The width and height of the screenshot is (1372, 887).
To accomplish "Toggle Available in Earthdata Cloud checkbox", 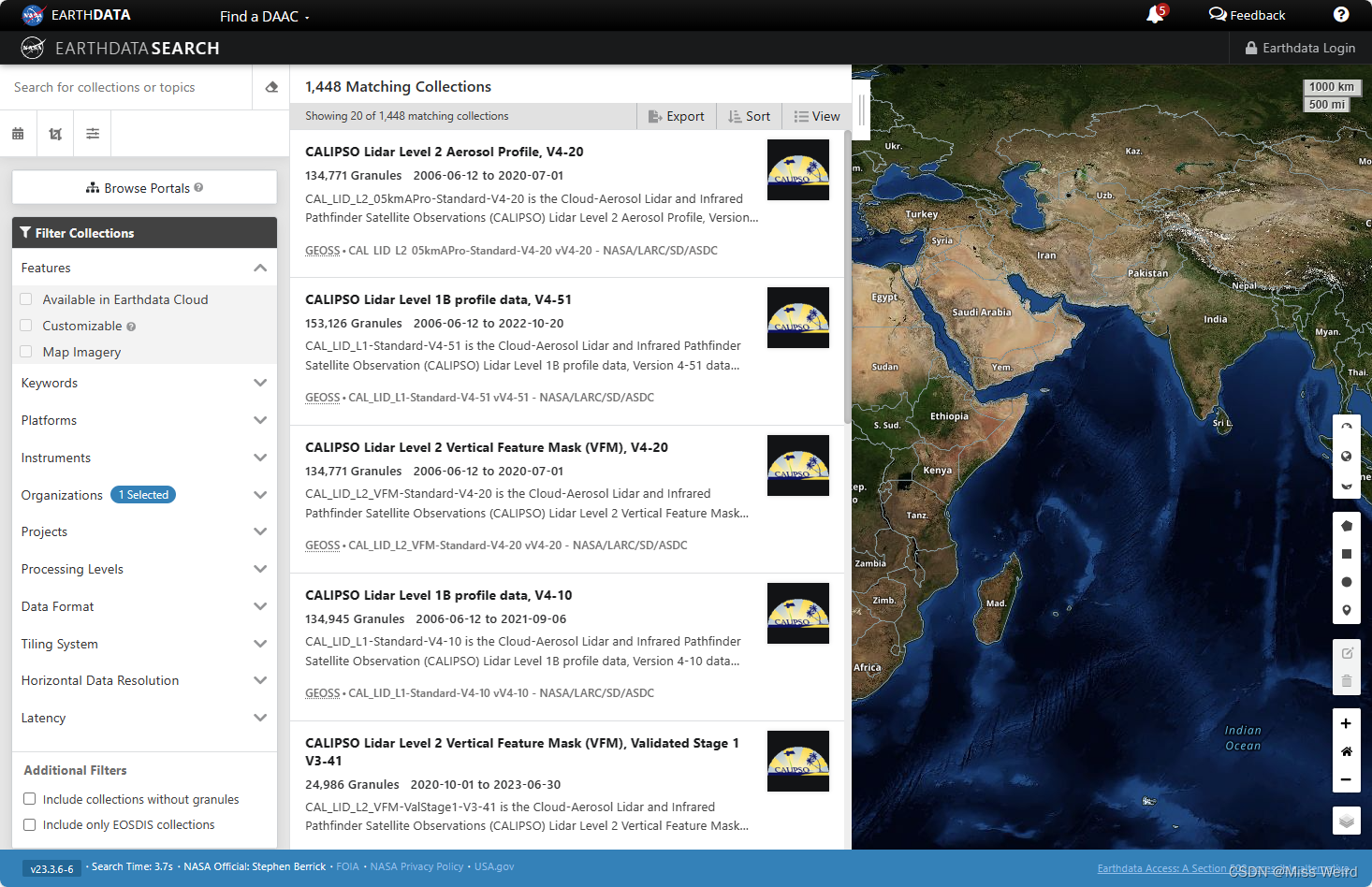I will [x=26, y=299].
